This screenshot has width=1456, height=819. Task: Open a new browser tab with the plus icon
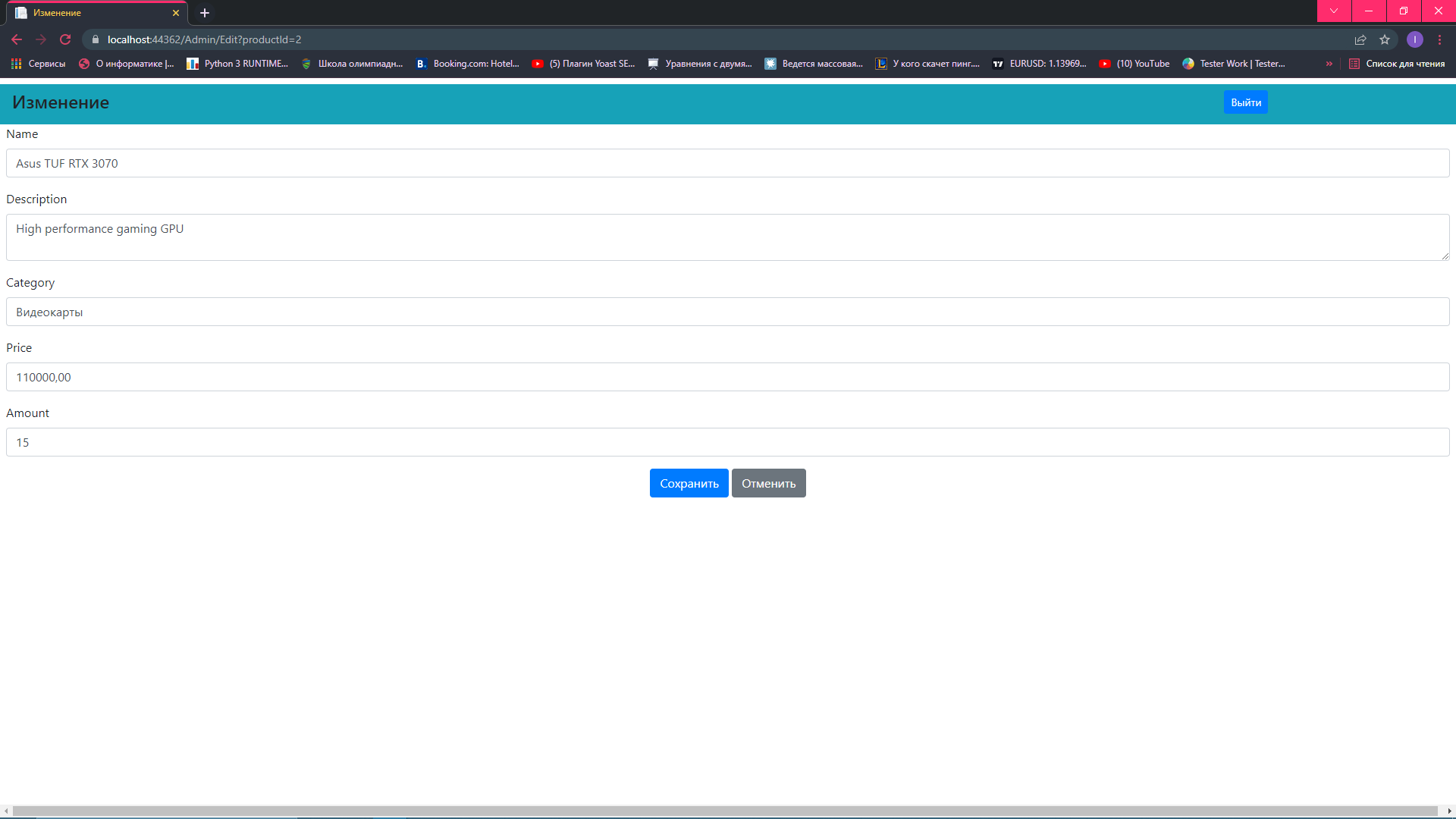click(204, 12)
